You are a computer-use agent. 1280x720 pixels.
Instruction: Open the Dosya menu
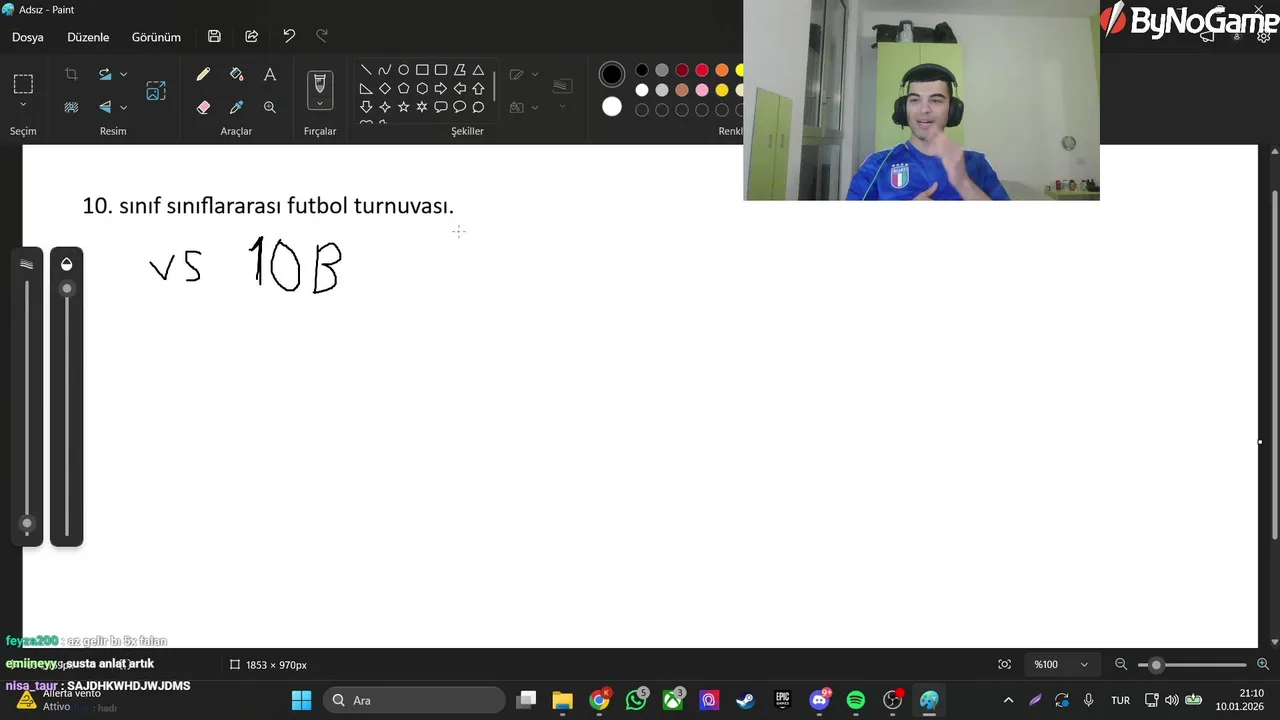pyautogui.click(x=28, y=37)
